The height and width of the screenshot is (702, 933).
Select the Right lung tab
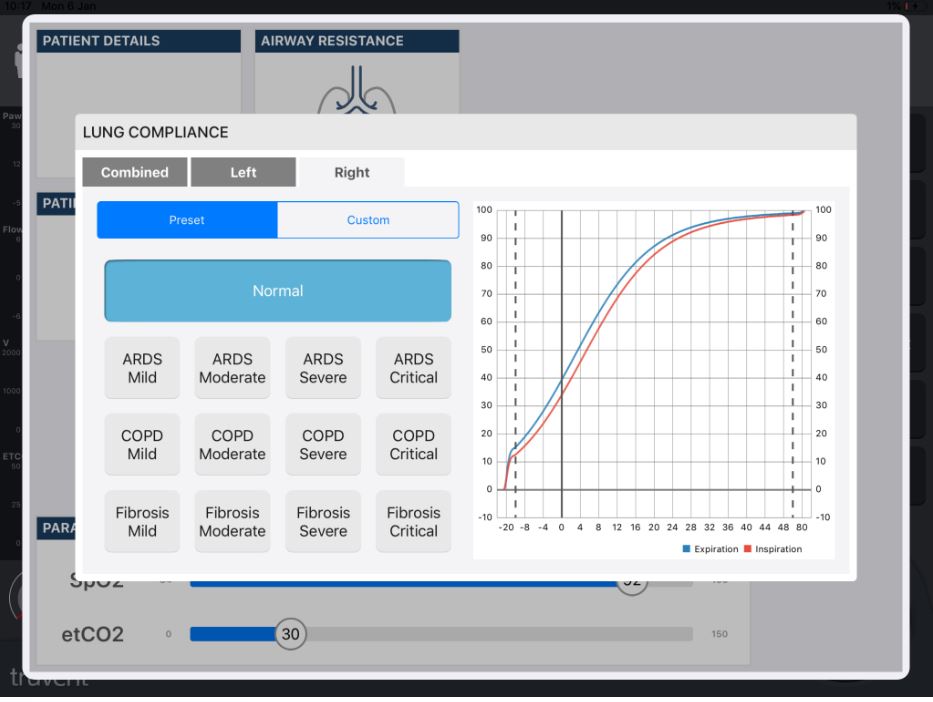[x=352, y=172]
